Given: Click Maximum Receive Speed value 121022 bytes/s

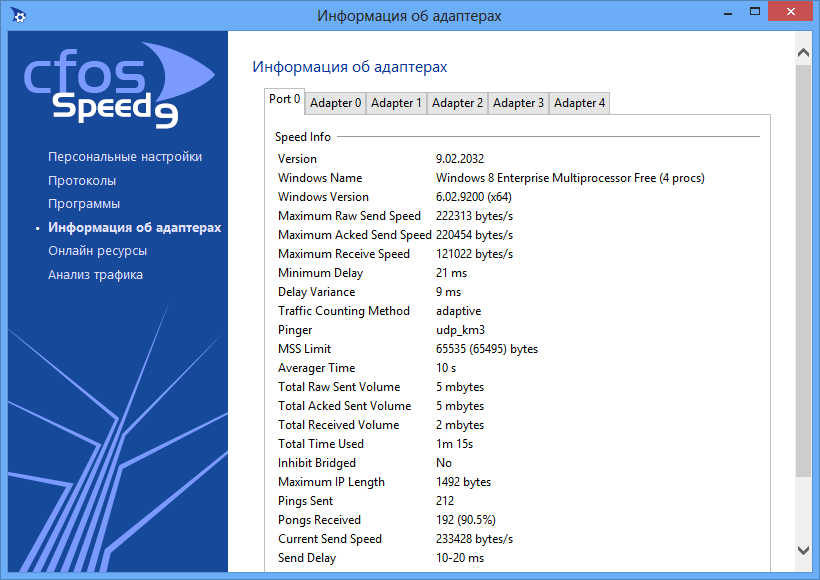Looking at the screenshot, I should click(x=474, y=254).
